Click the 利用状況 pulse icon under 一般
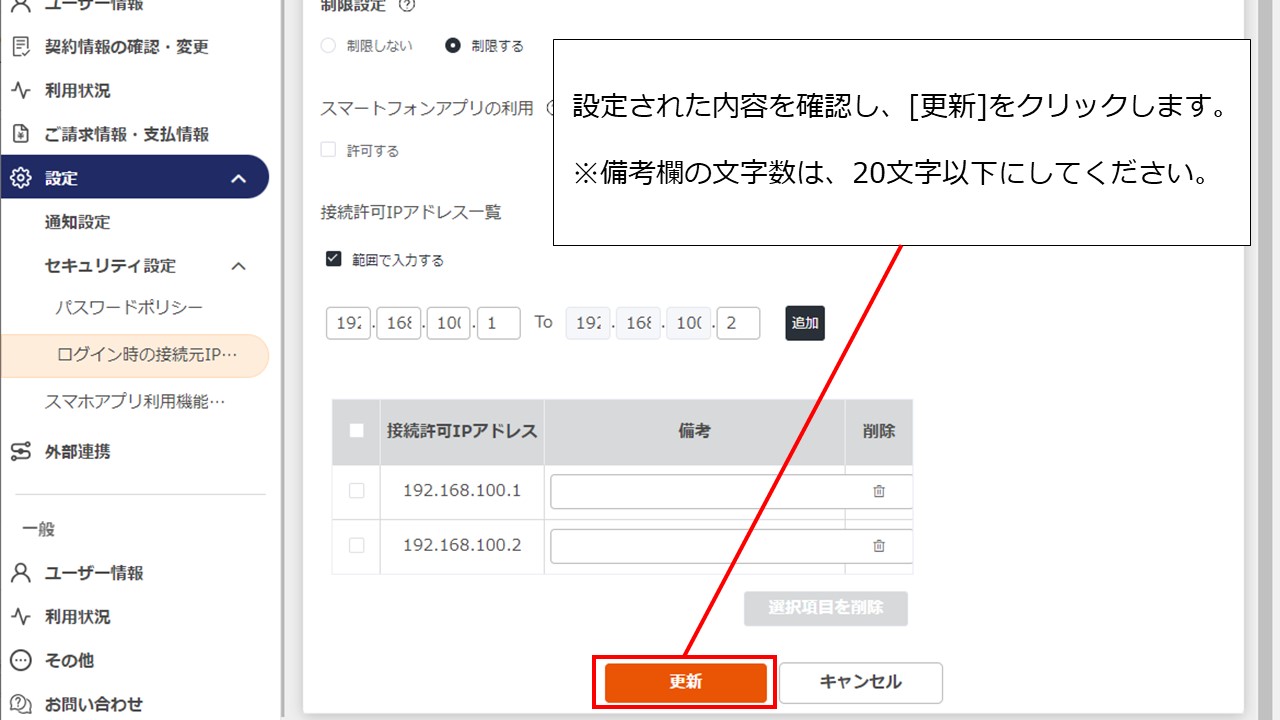Image resolution: width=1280 pixels, height=720 pixels. click(x=20, y=617)
